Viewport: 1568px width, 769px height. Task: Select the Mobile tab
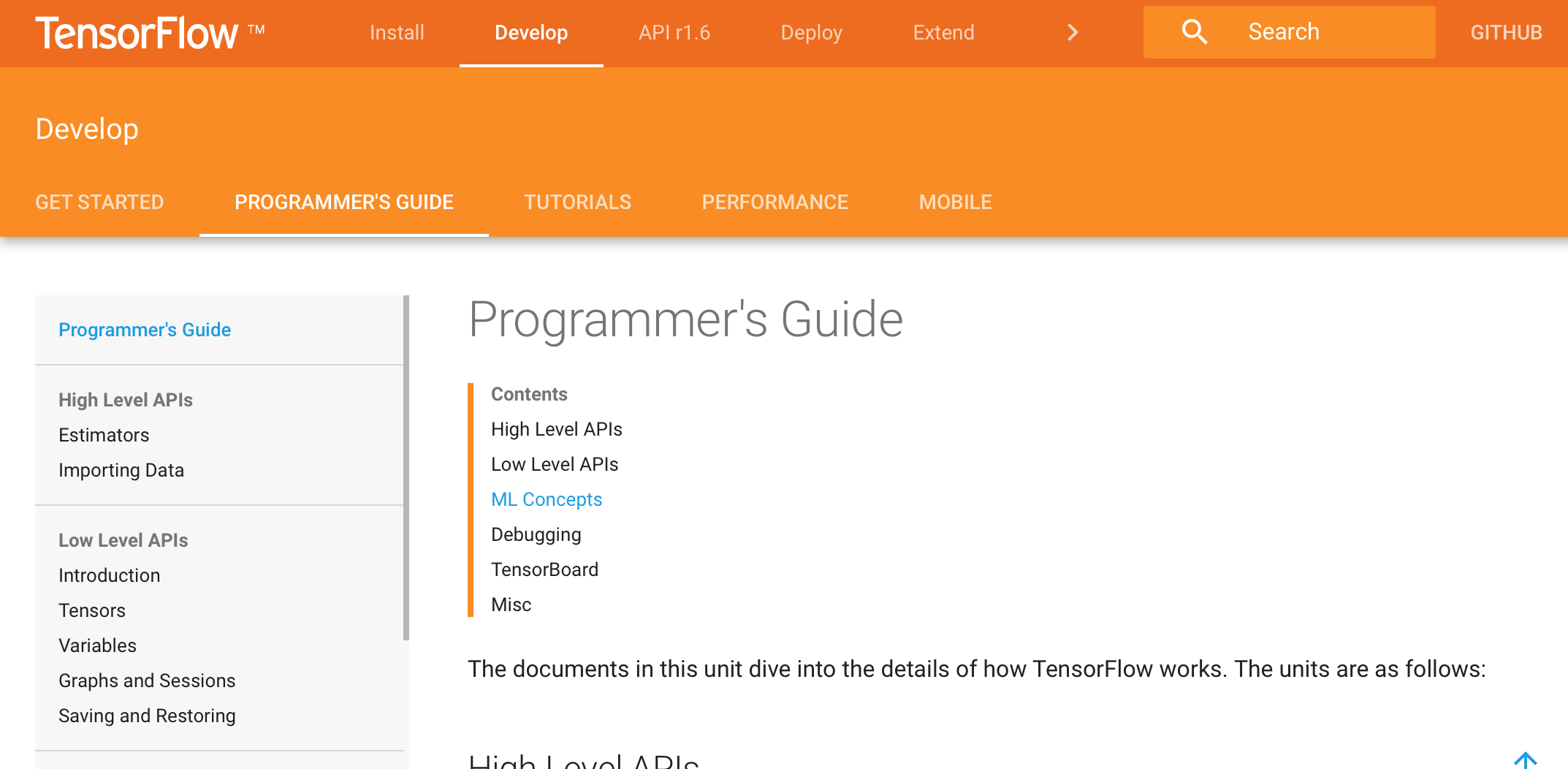tap(955, 202)
